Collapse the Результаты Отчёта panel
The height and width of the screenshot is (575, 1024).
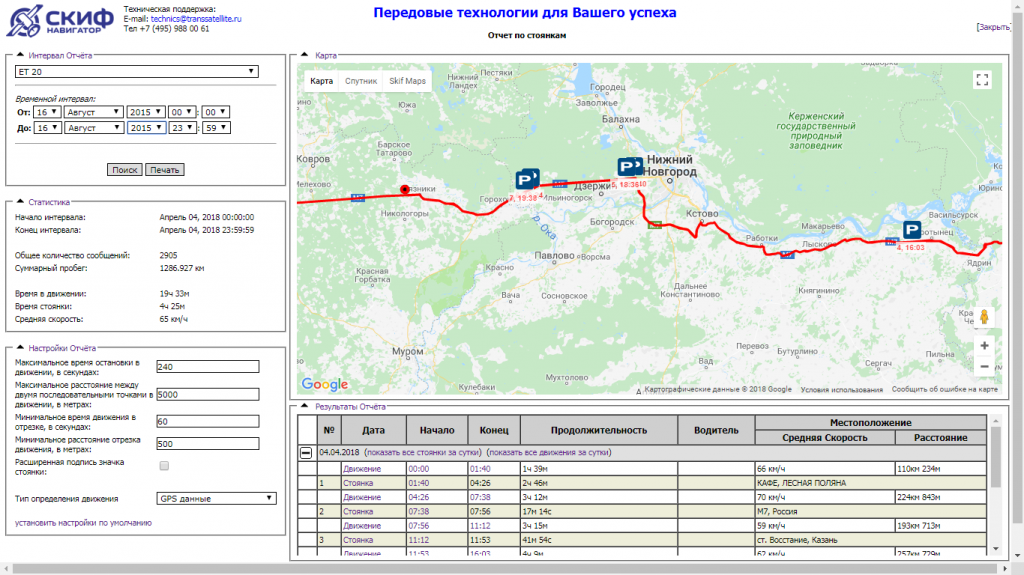pos(304,406)
